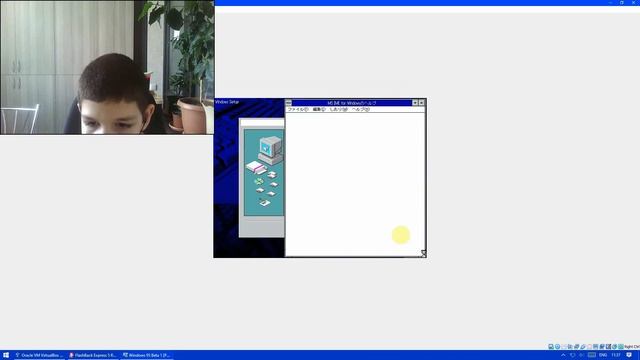The width and height of the screenshot is (640, 360).
Task: Click the VirtualBox optical disk indicator
Action: click(x=558, y=347)
